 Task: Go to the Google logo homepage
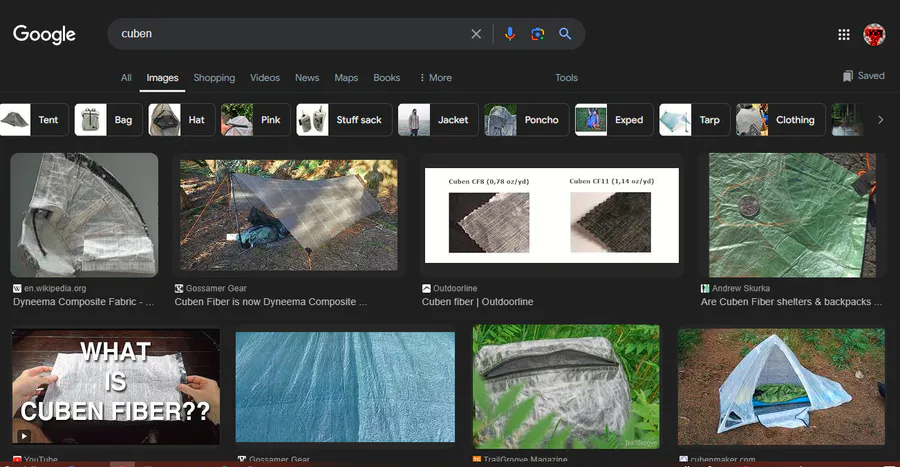point(44,34)
